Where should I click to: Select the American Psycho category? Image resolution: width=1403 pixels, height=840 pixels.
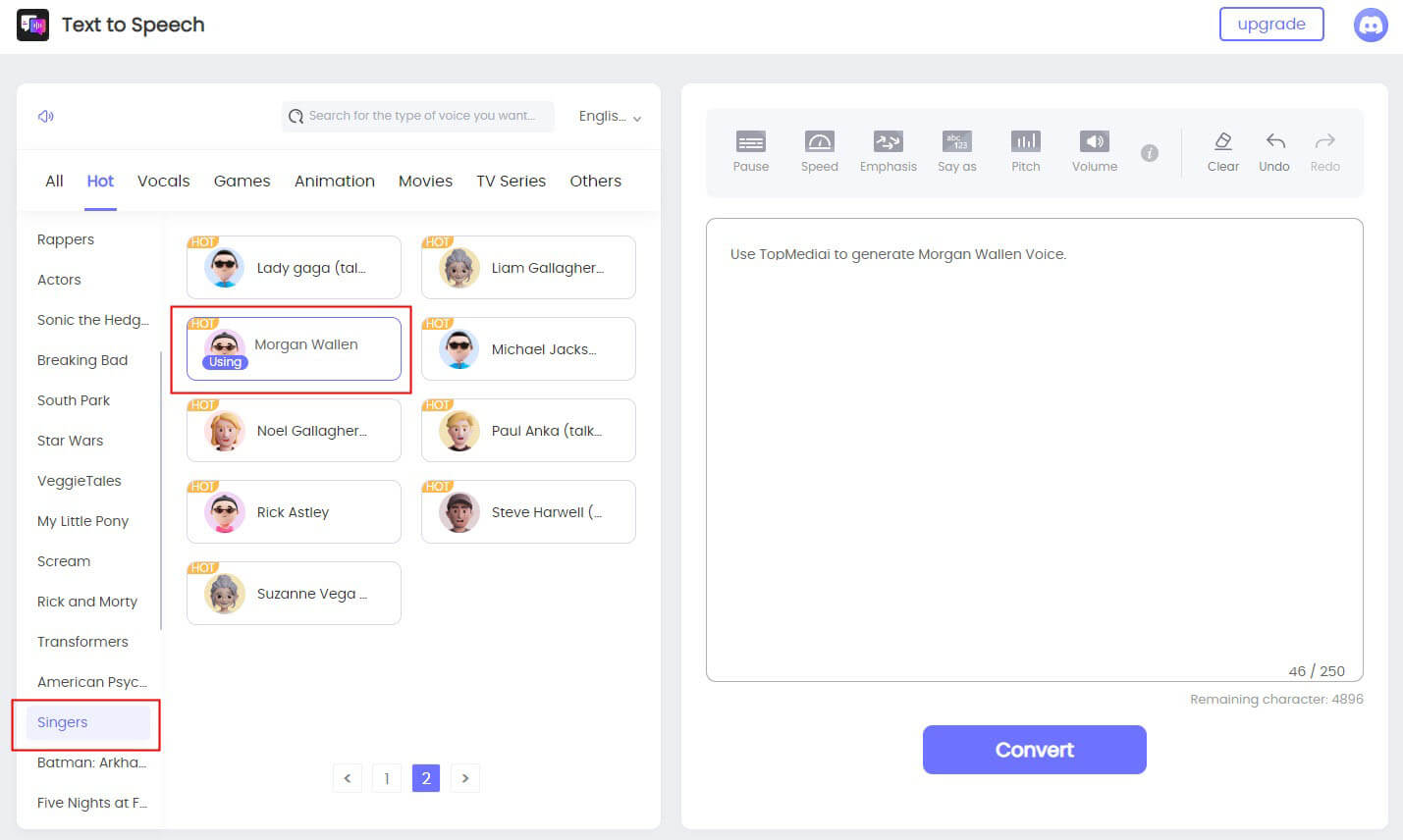(x=92, y=682)
